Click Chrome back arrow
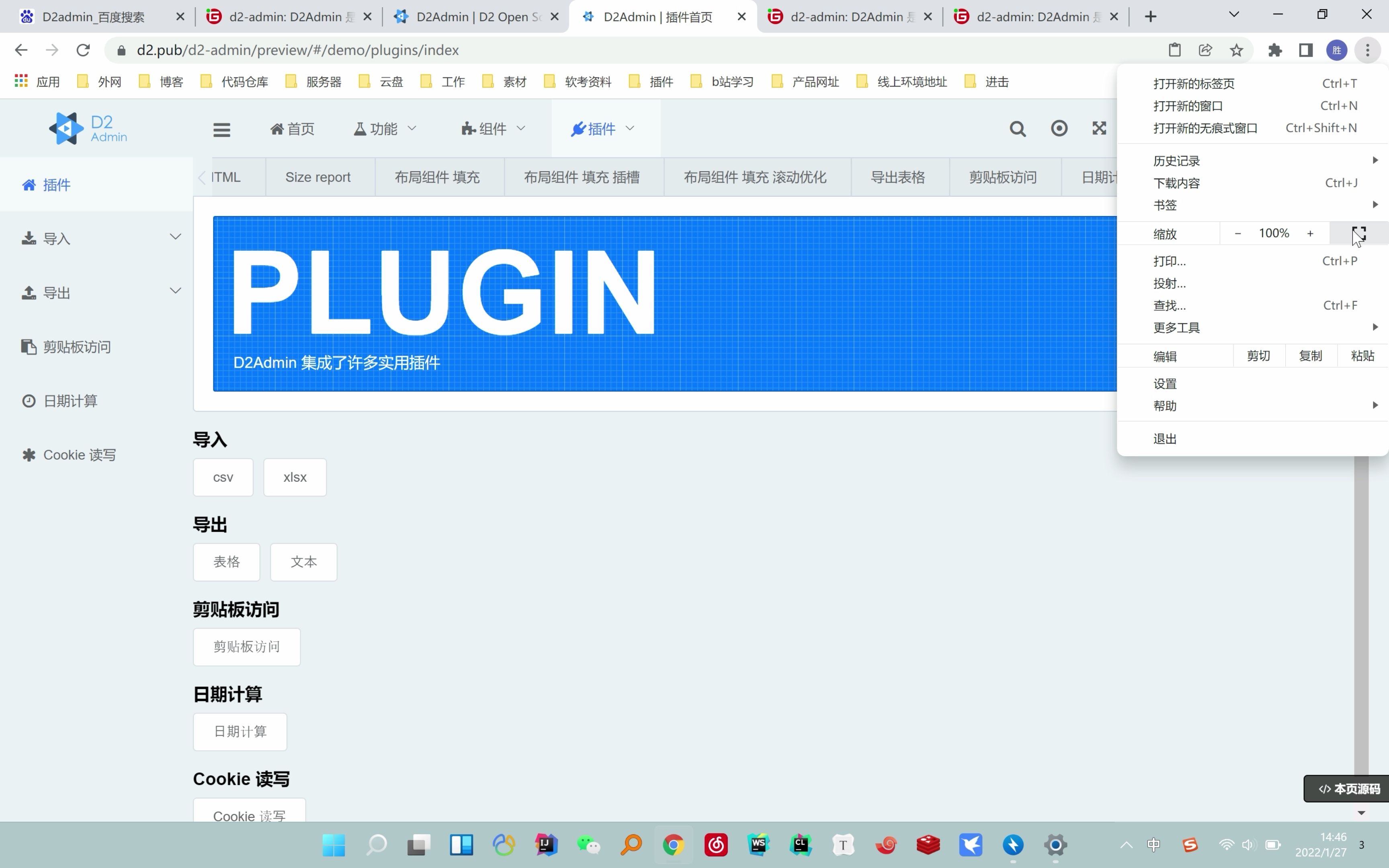The height and width of the screenshot is (868, 1389). (21, 50)
